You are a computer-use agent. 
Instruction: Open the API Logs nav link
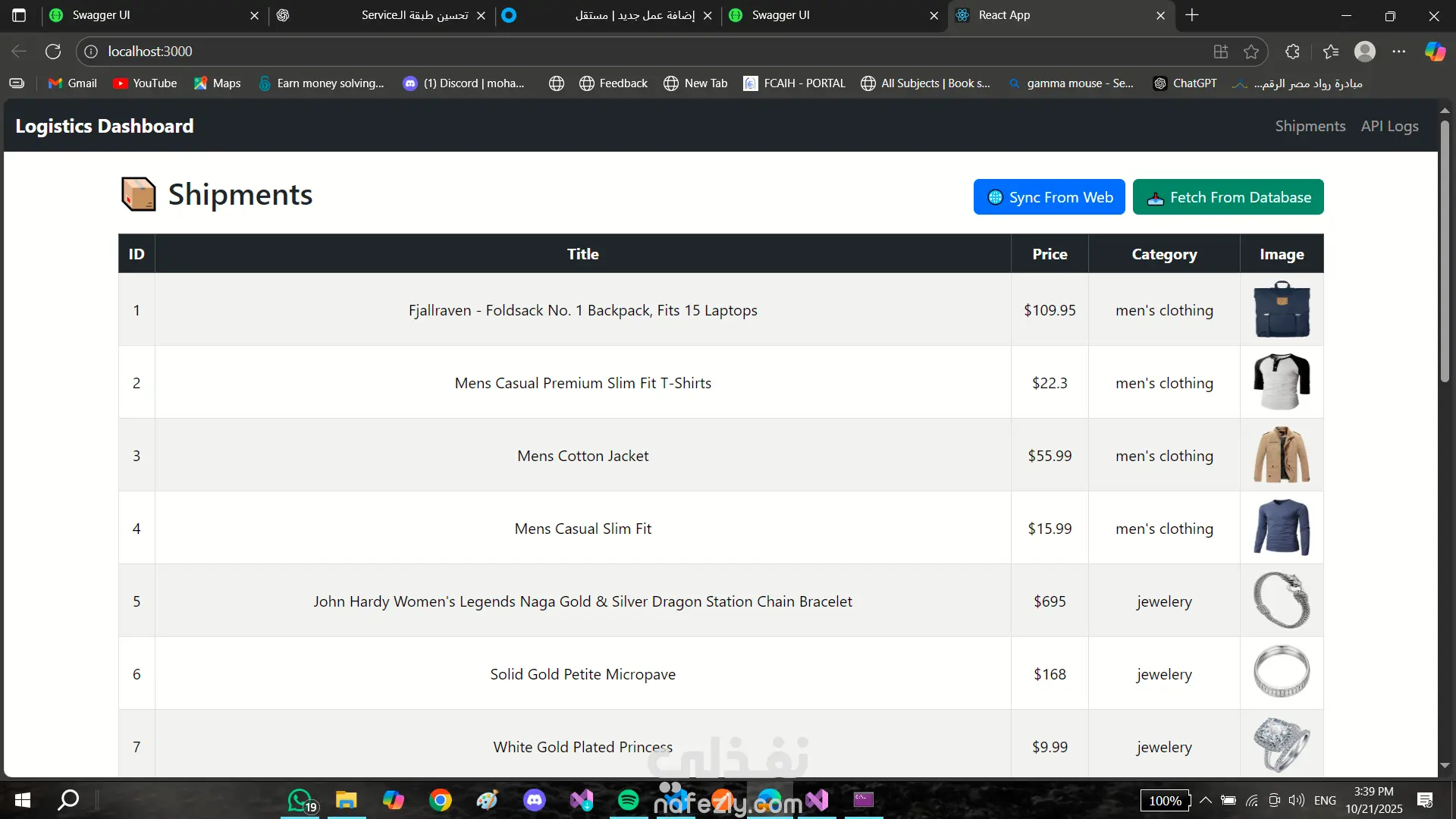click(x=1389, y=126)
